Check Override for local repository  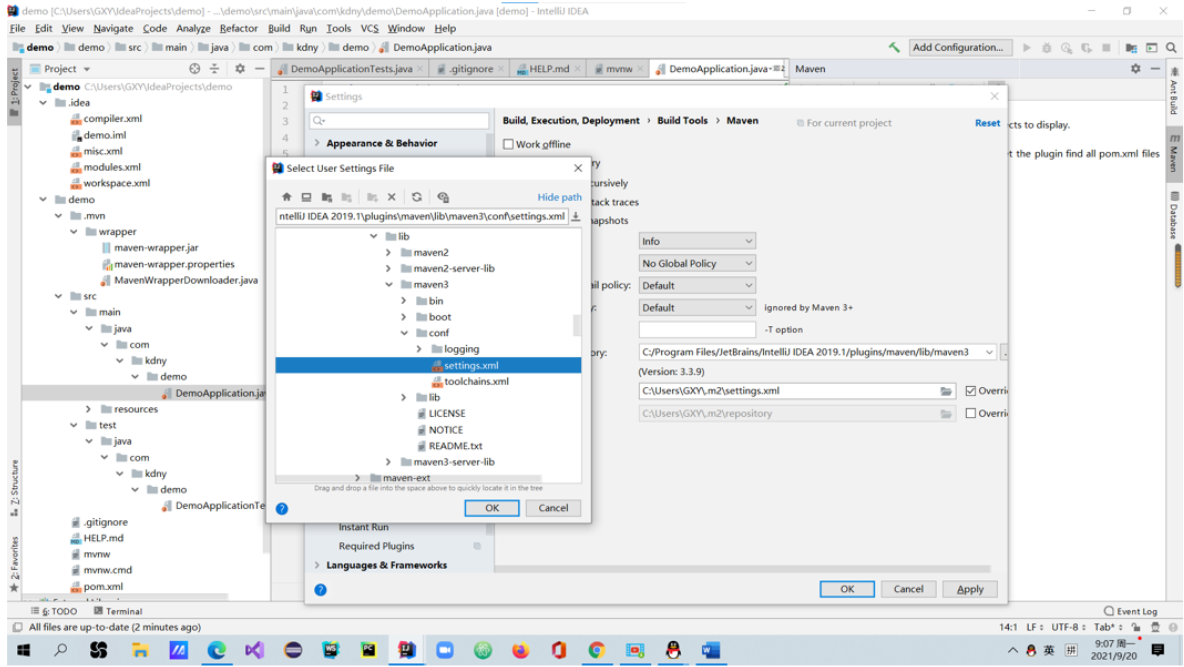(x=970, y=413)
